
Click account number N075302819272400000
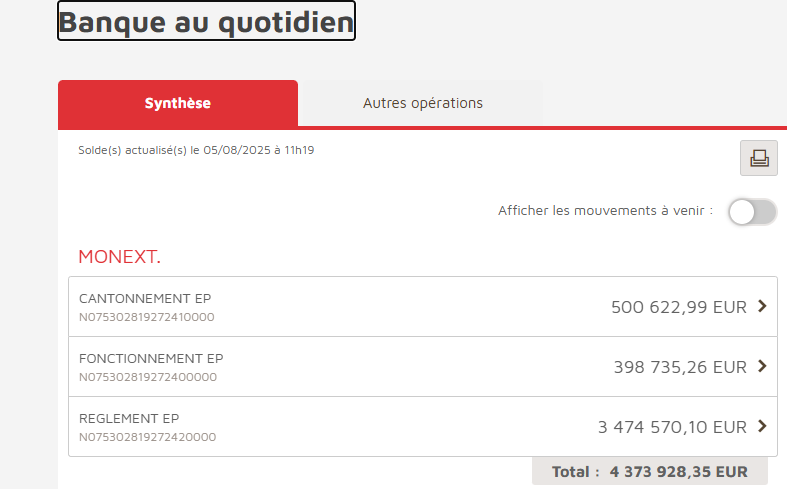147,377
